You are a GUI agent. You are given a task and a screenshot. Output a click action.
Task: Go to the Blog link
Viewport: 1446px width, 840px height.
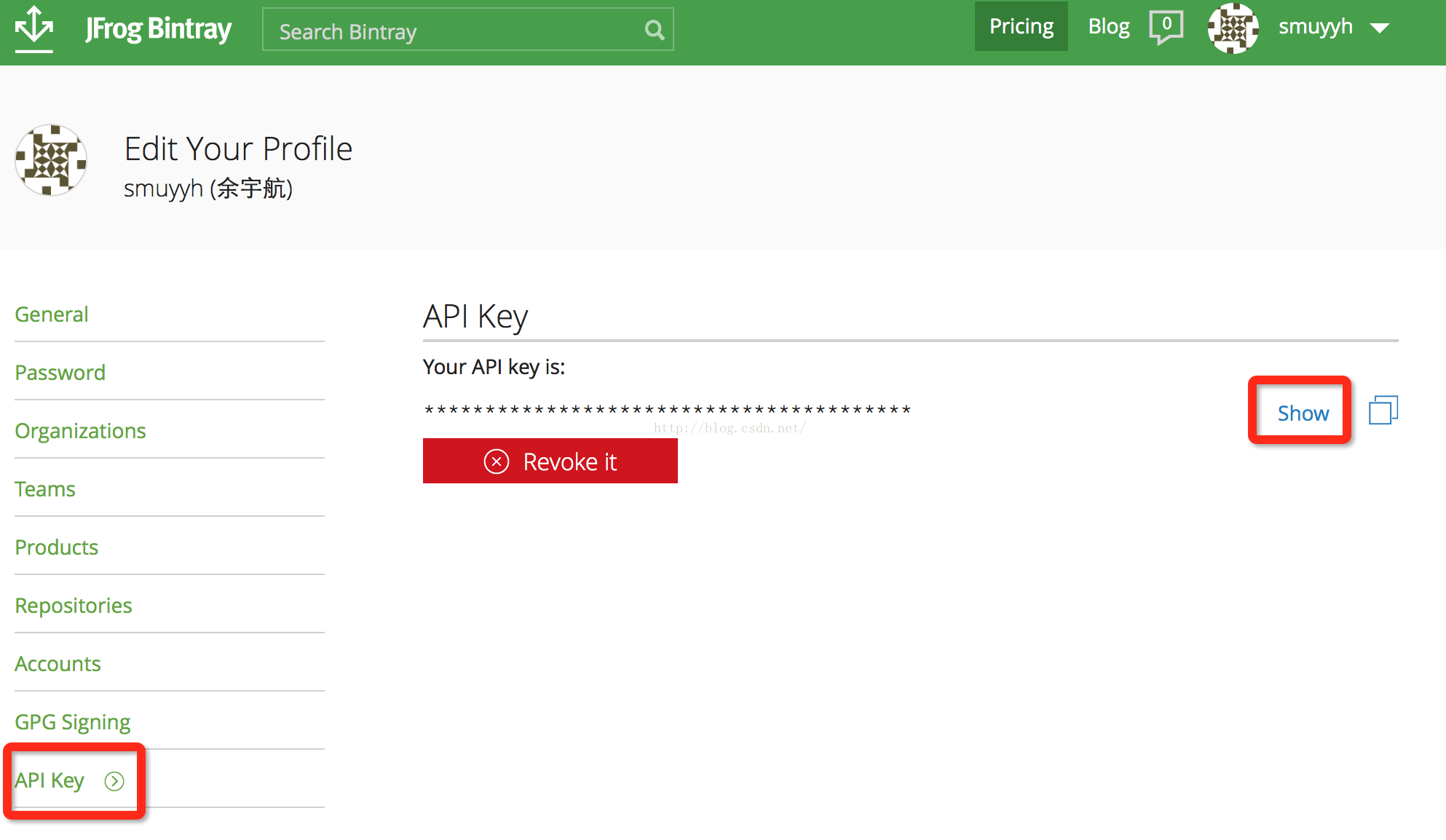(x=1108, y=26)
